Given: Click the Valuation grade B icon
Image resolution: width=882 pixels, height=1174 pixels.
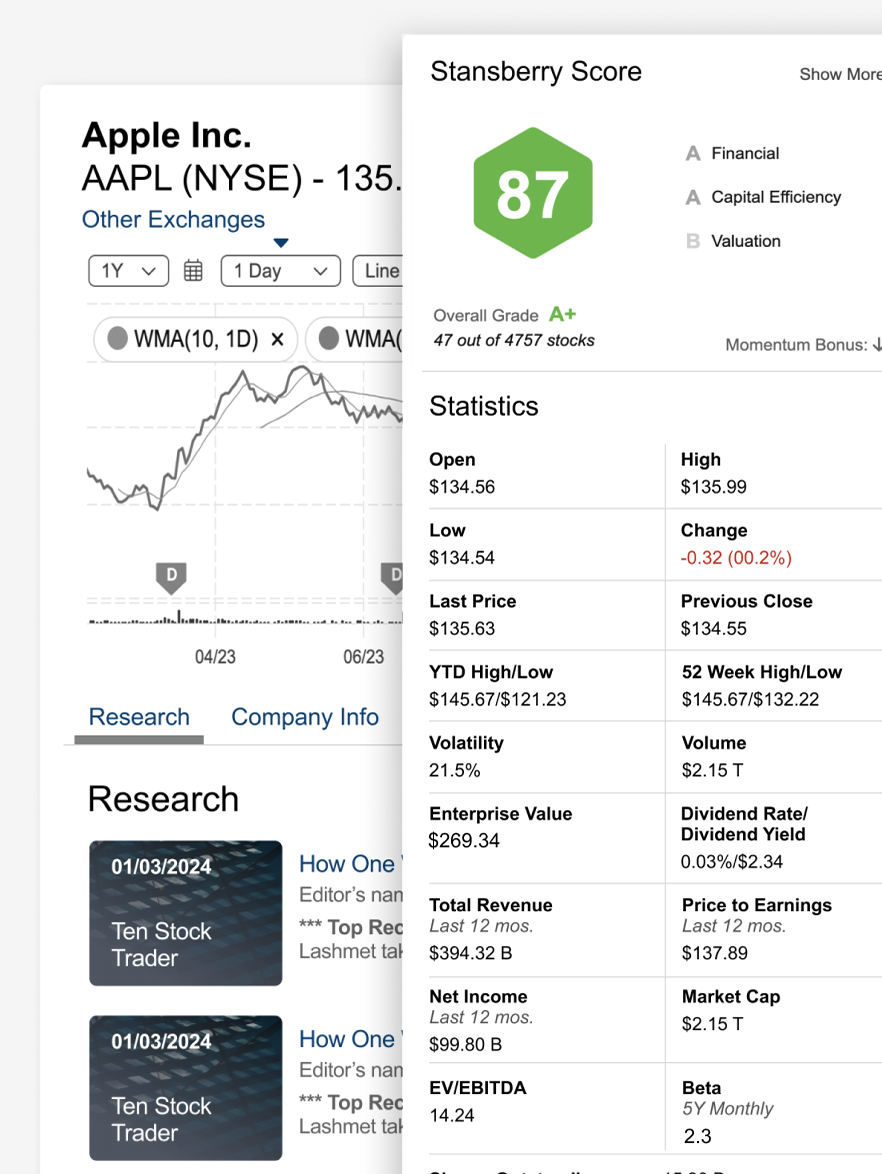Looking at the screenshot, I should click(693, 241).
